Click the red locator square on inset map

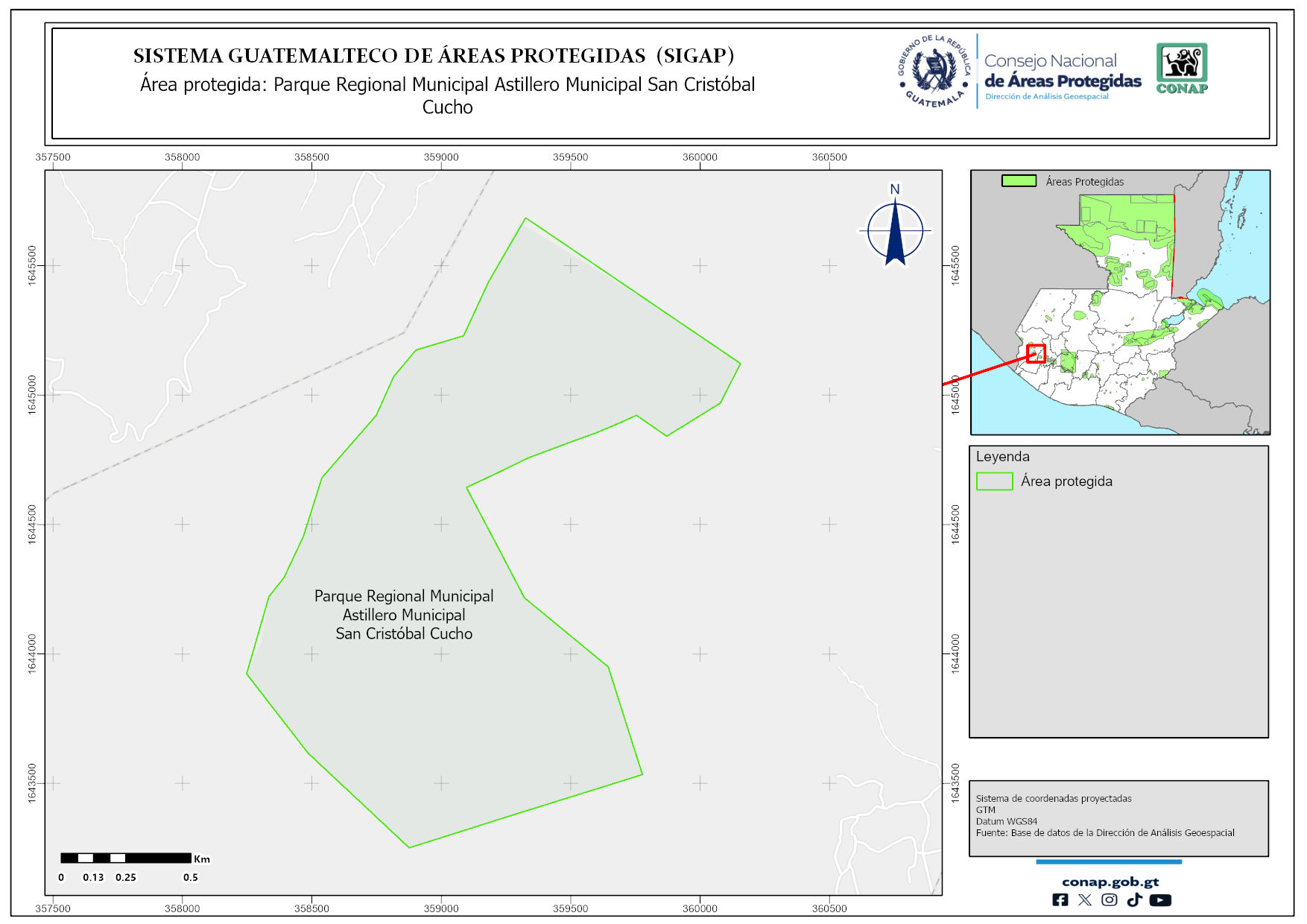tap(1036, 353)
